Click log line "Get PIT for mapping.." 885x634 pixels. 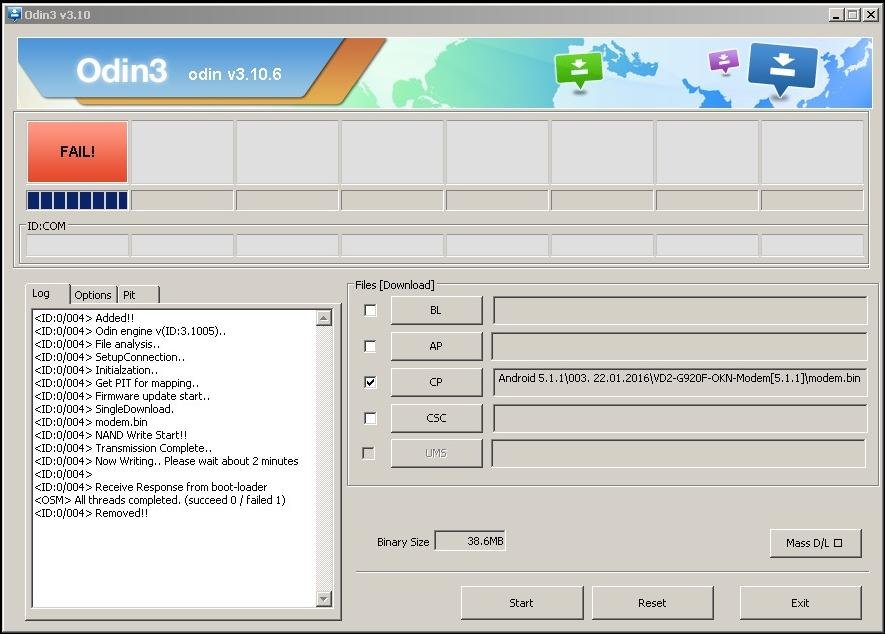(x=117, y=383)
